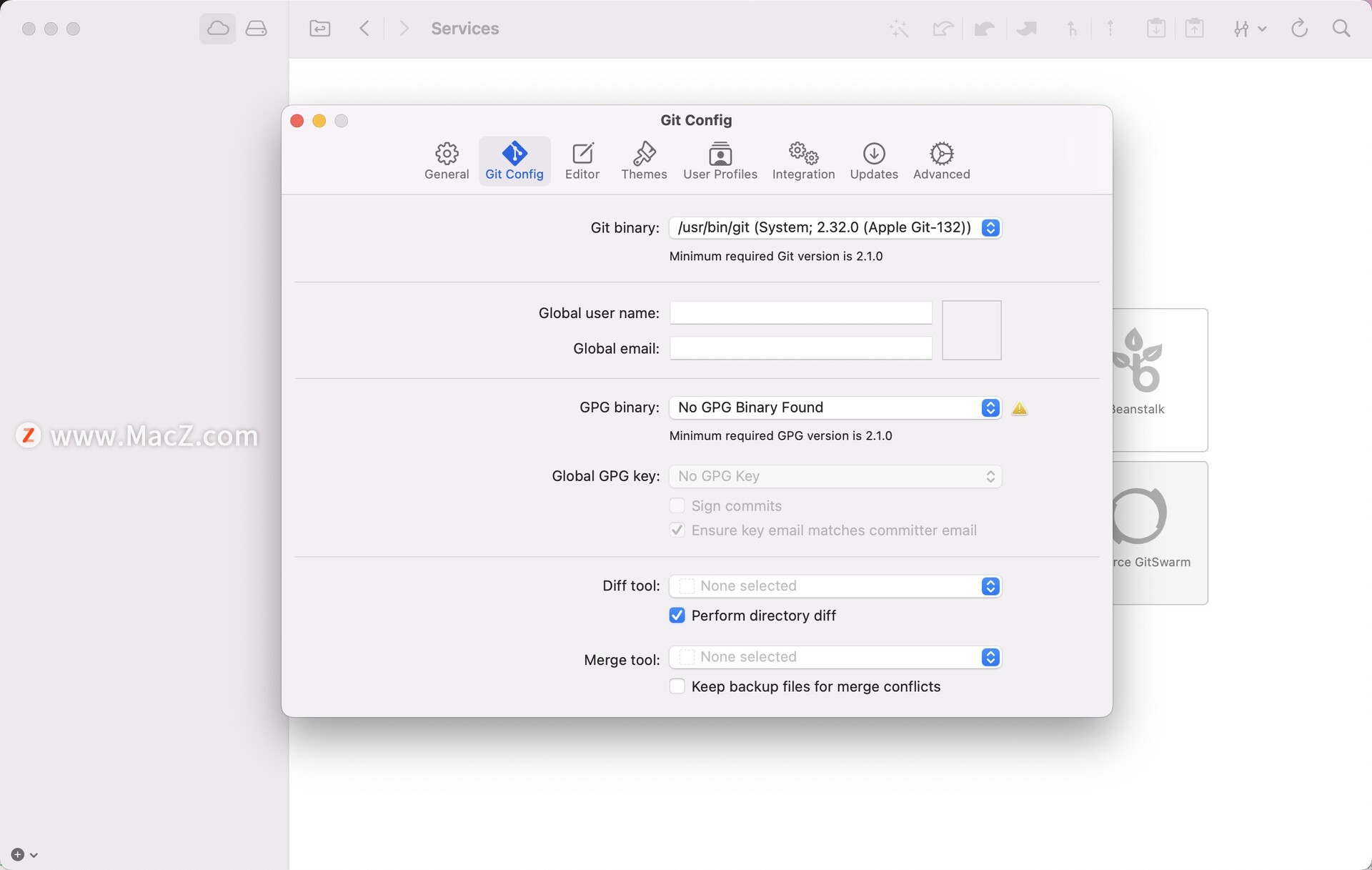This screenshot has height=870, width=1372.
Task: Select the Git Config tab
Action: 514,161
